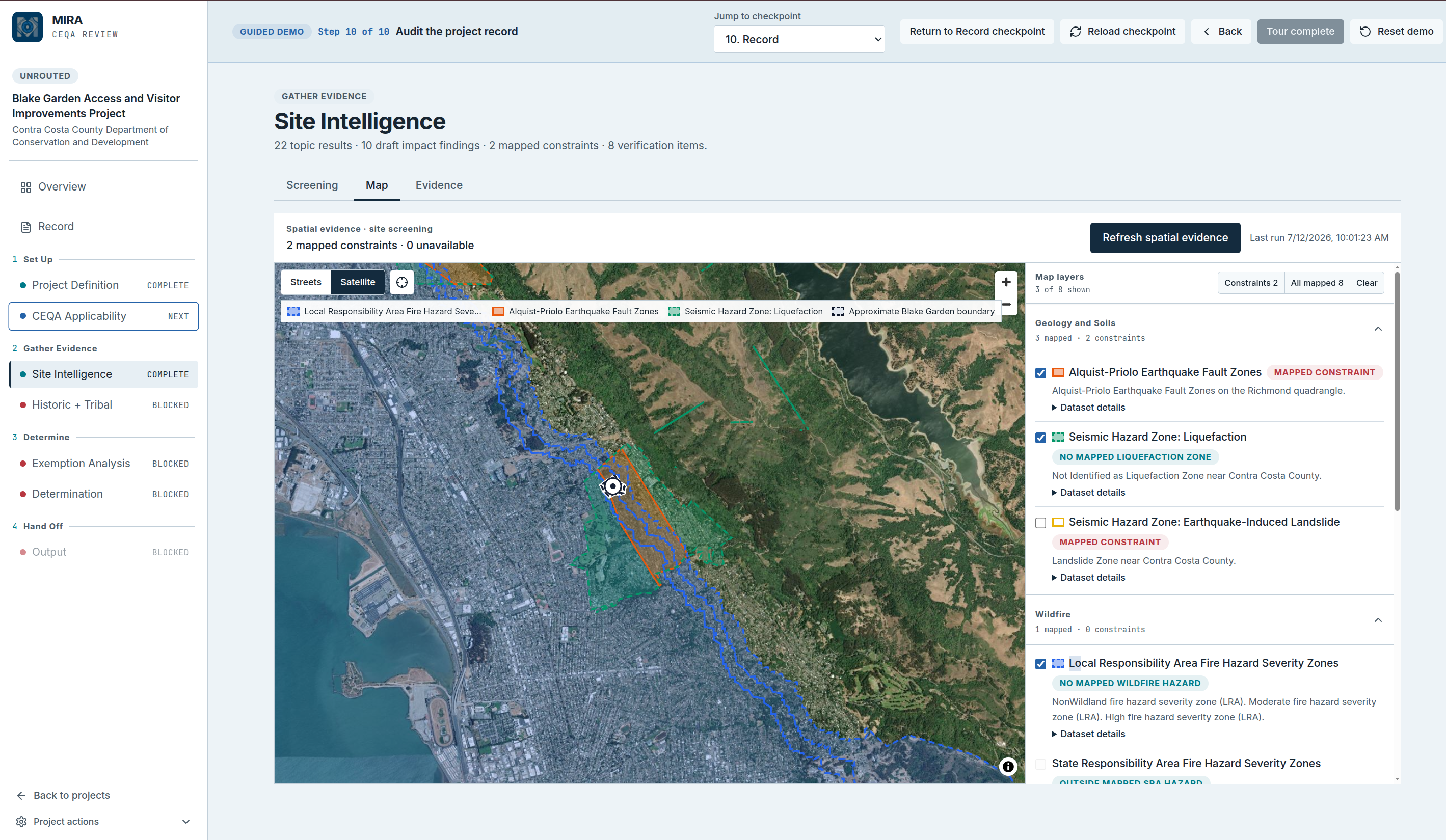The width and height of the screenshot is (1446, 840).
Task: Click the layers panel vertical scrollbar
Action: (x=1397, y=390)
